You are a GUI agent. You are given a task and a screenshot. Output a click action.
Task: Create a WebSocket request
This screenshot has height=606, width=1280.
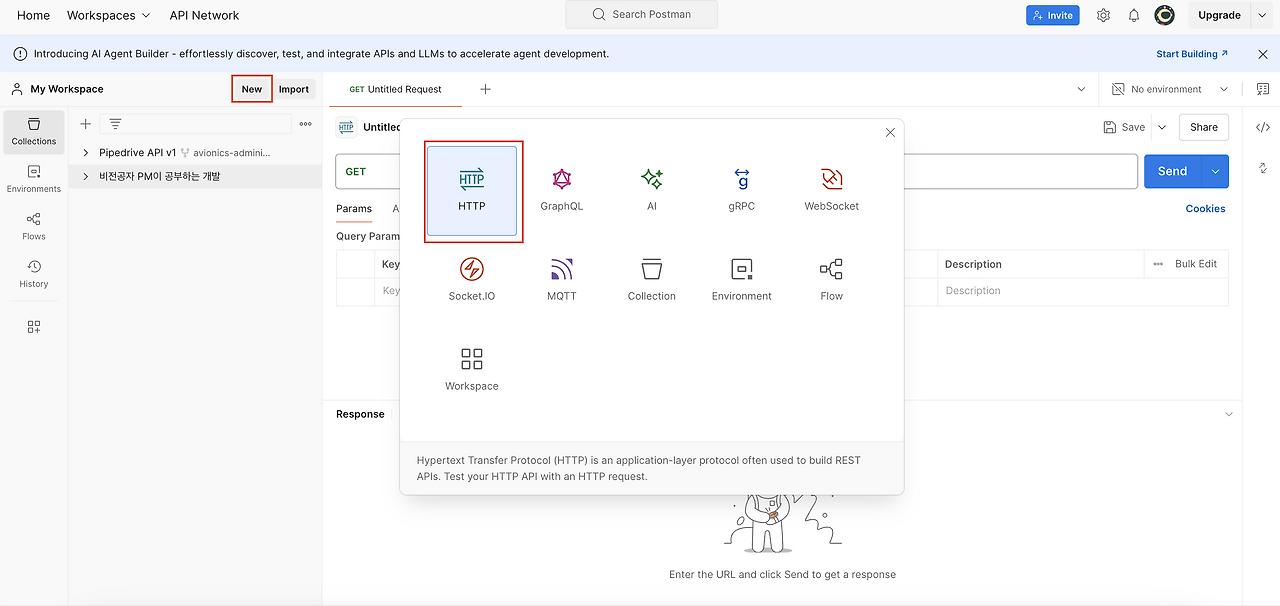(x=832, y=191)
